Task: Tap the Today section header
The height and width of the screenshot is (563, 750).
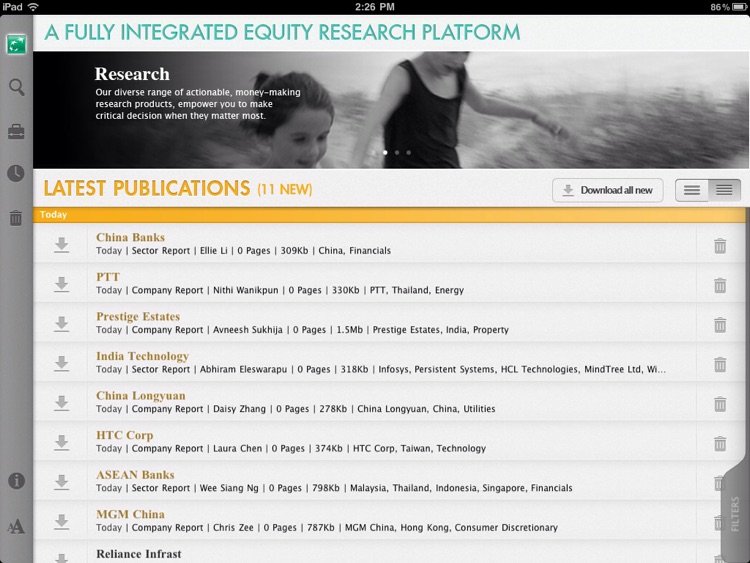Action: [x=389, y=215]
